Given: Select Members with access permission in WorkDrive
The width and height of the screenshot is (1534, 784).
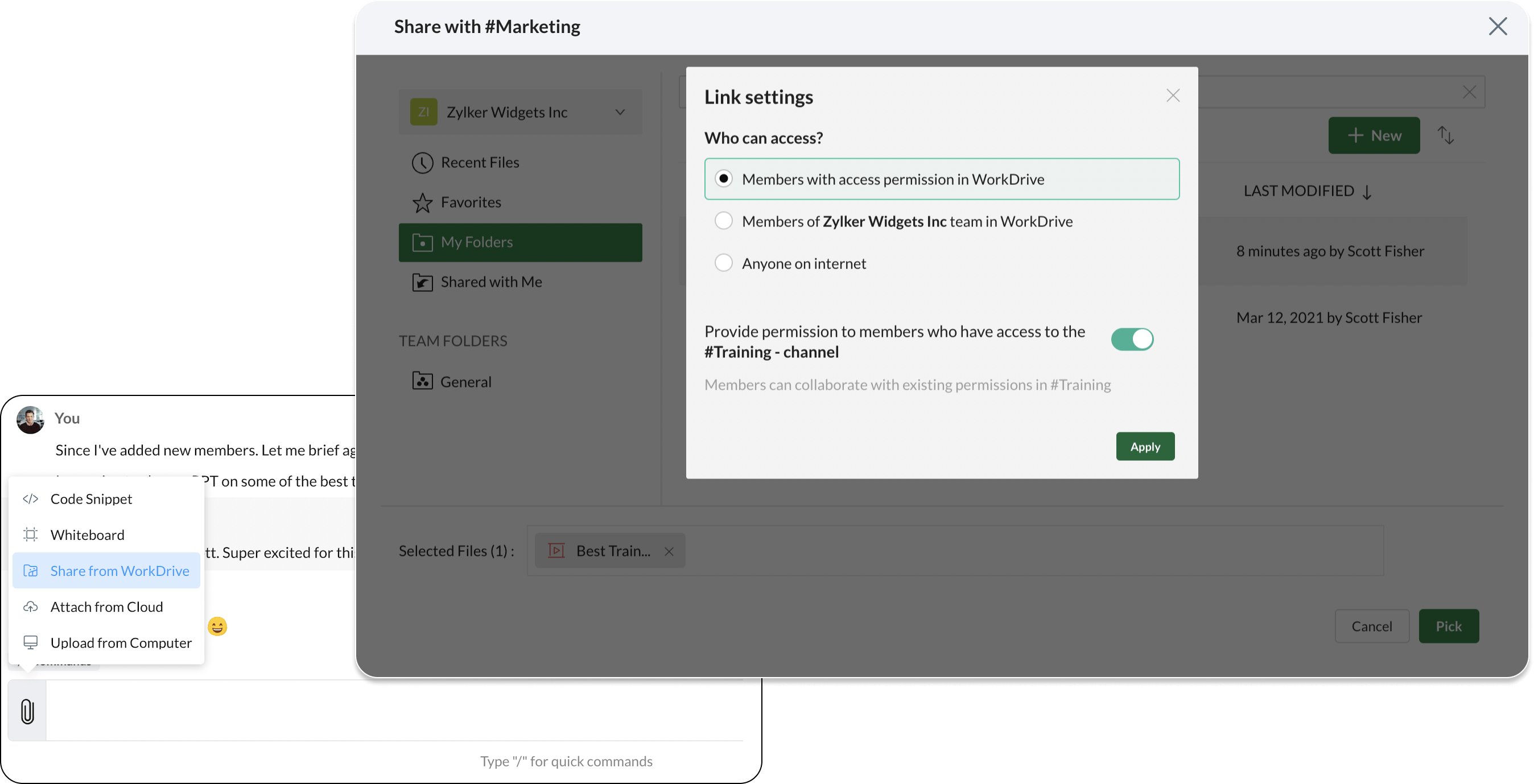Looking at the screenshot, I should coord(724,179).
